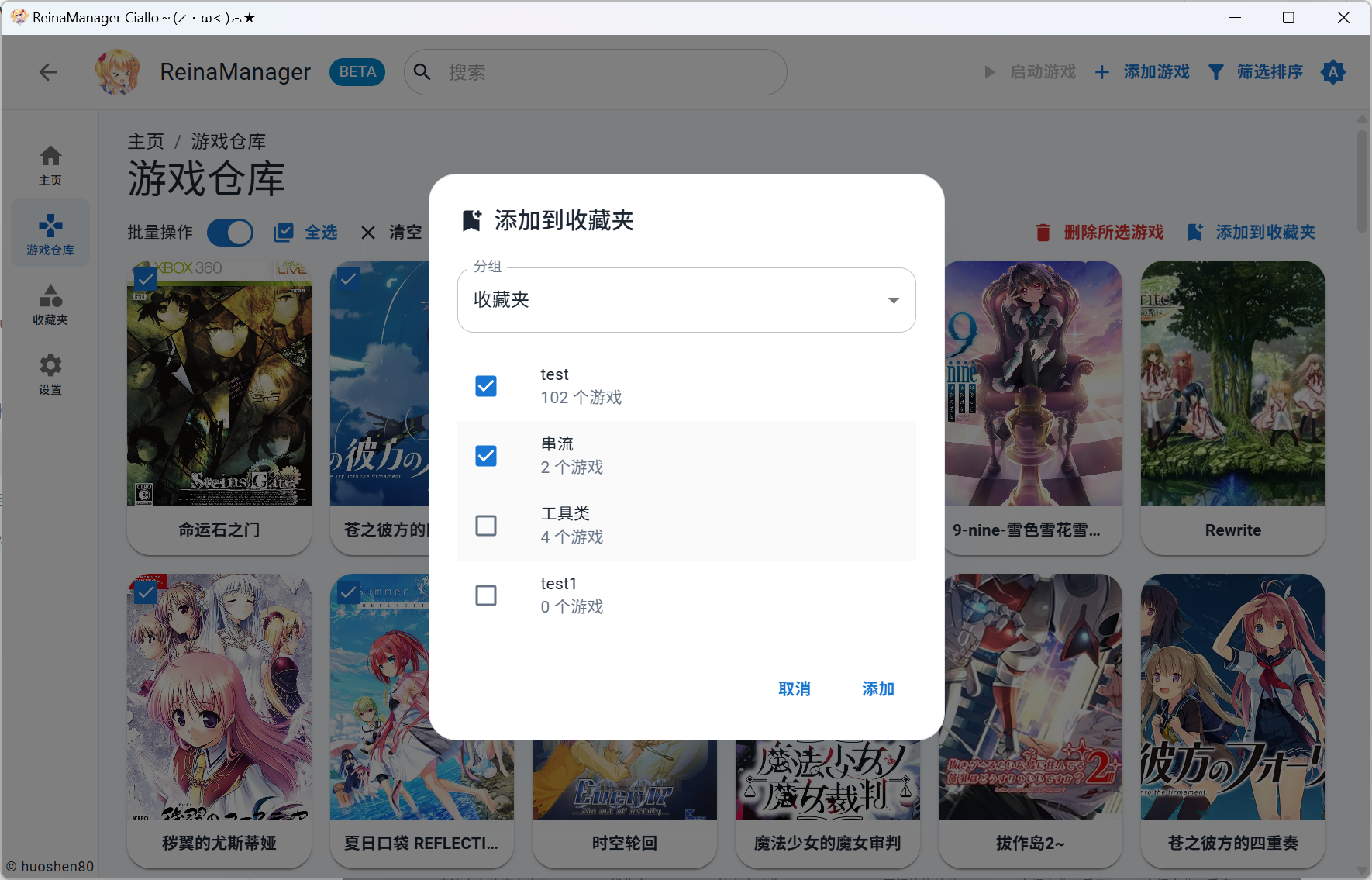Click 主页 breadcrumb link
Viewport: 1372px width, 880px height.
146,142
